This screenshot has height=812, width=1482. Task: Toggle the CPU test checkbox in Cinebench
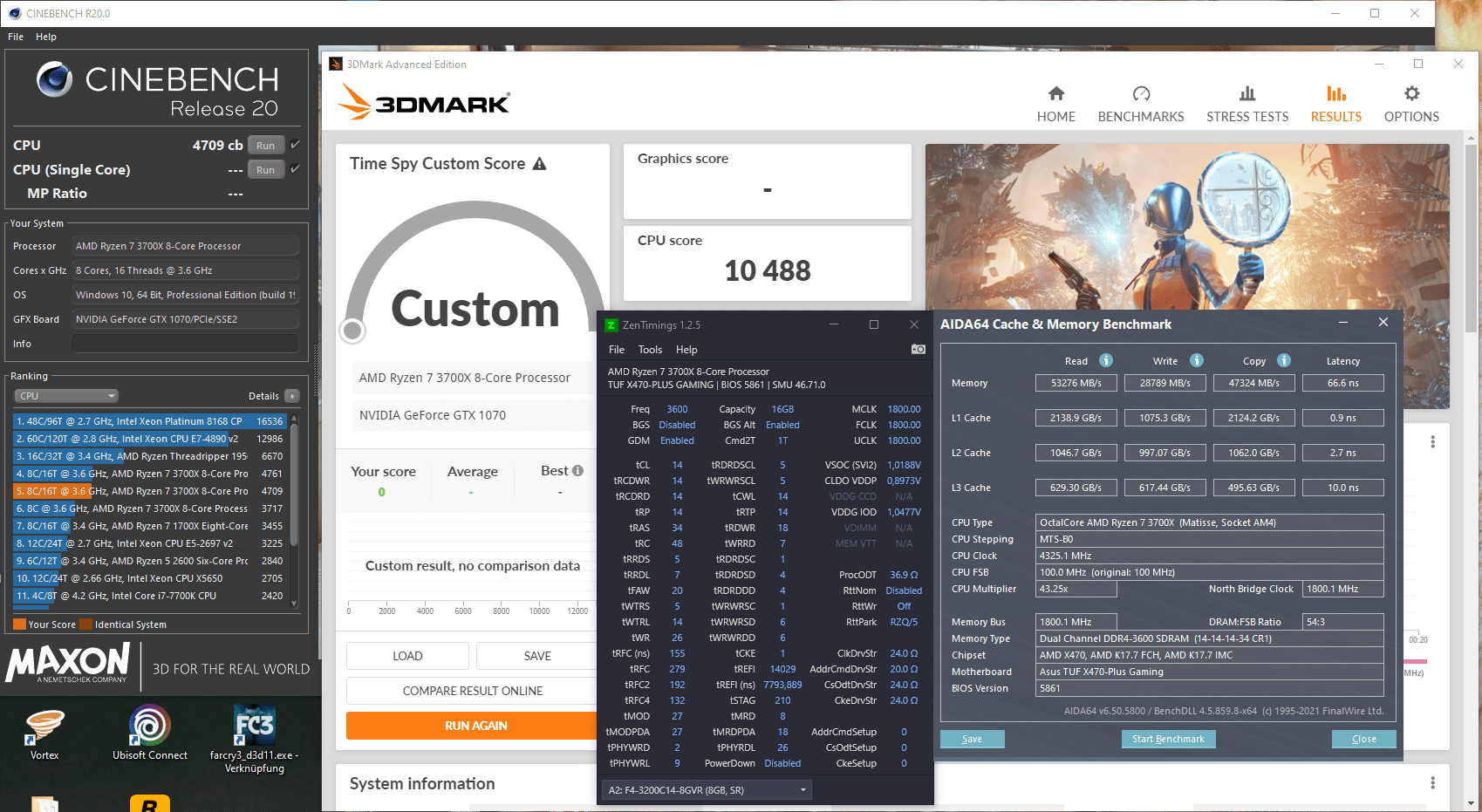[295, 145]
